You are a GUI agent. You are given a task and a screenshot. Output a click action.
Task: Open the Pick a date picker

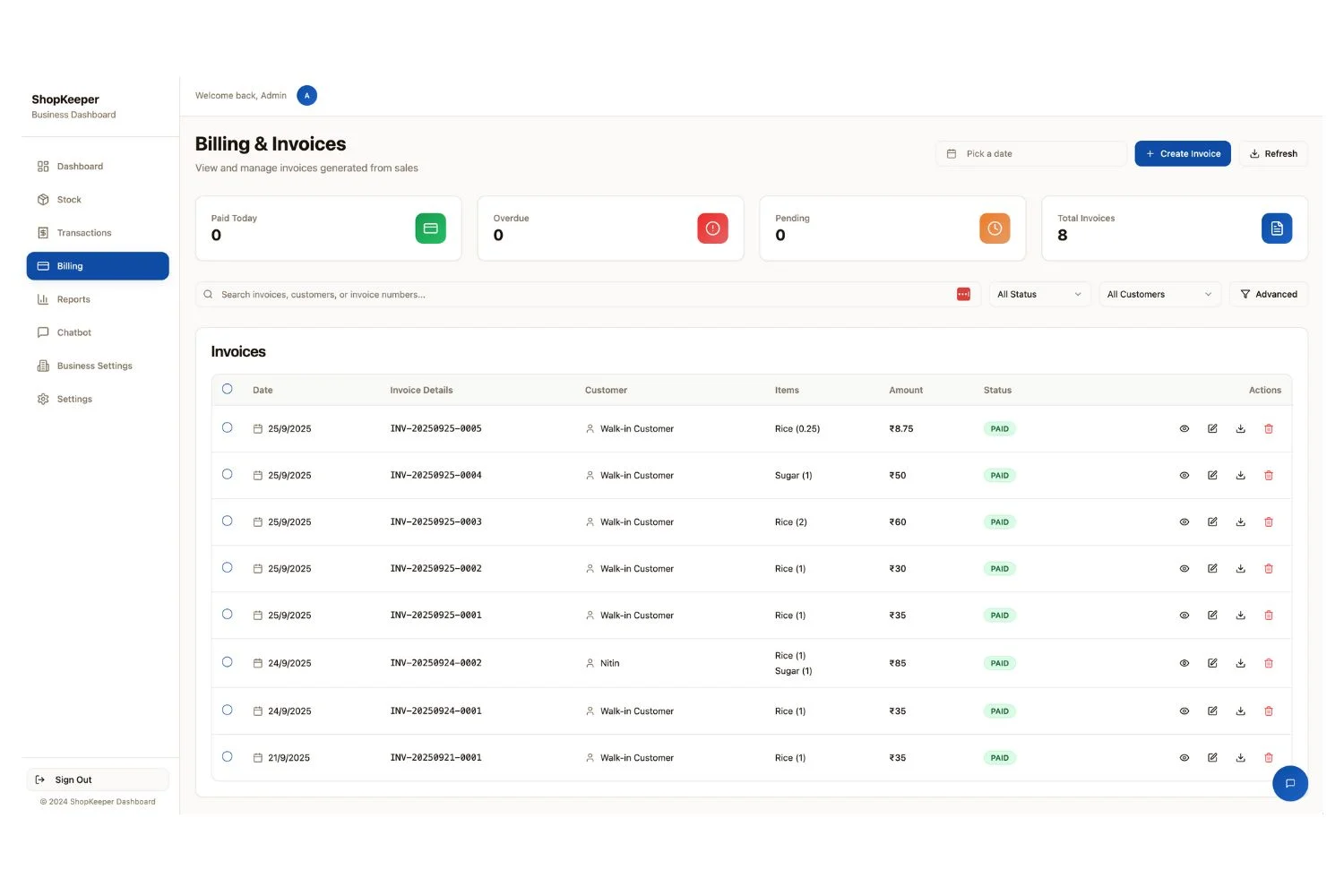click(x=1030, y=154)
